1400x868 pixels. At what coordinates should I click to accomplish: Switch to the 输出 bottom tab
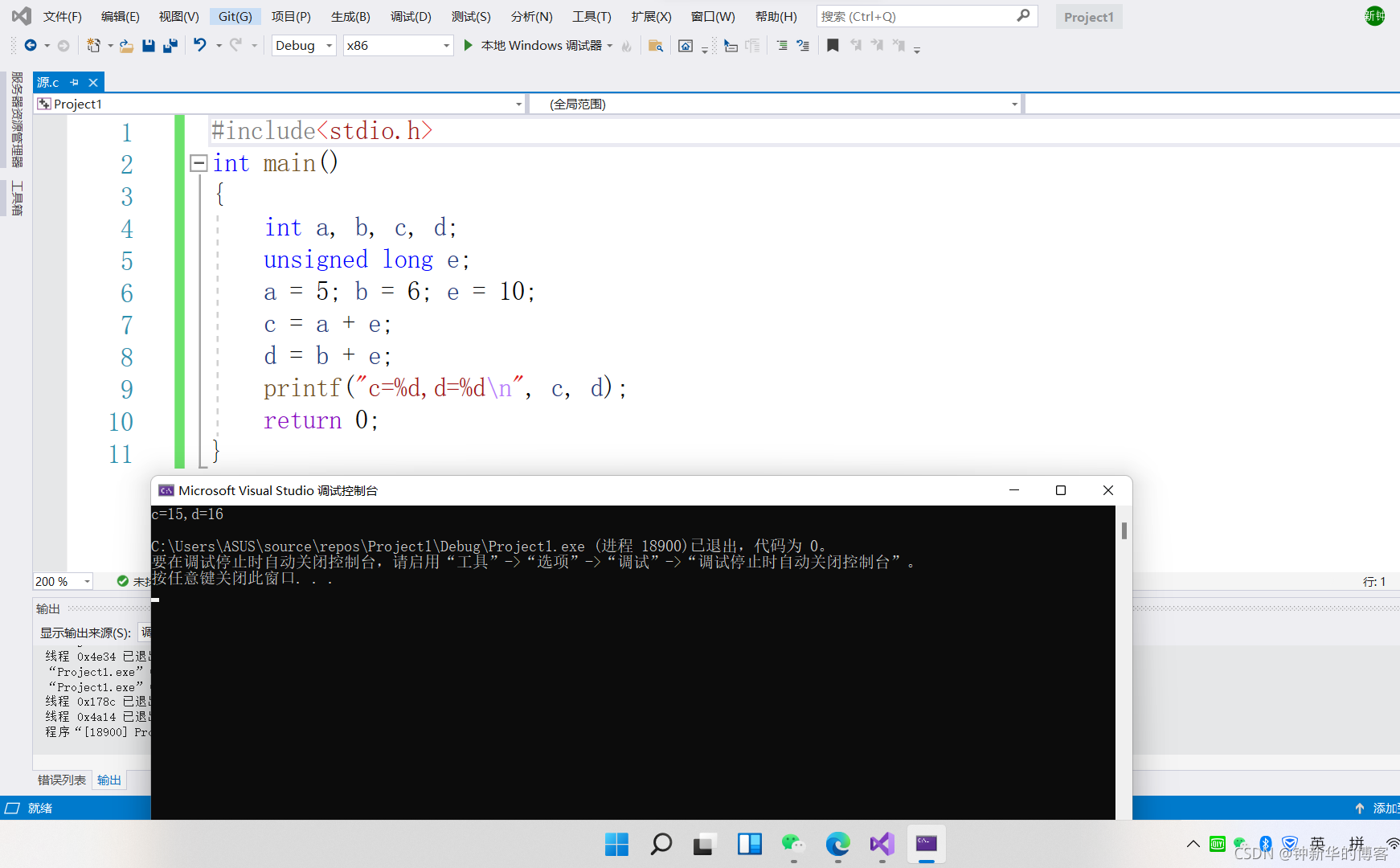pyautogui.click(x=109, y=780)
